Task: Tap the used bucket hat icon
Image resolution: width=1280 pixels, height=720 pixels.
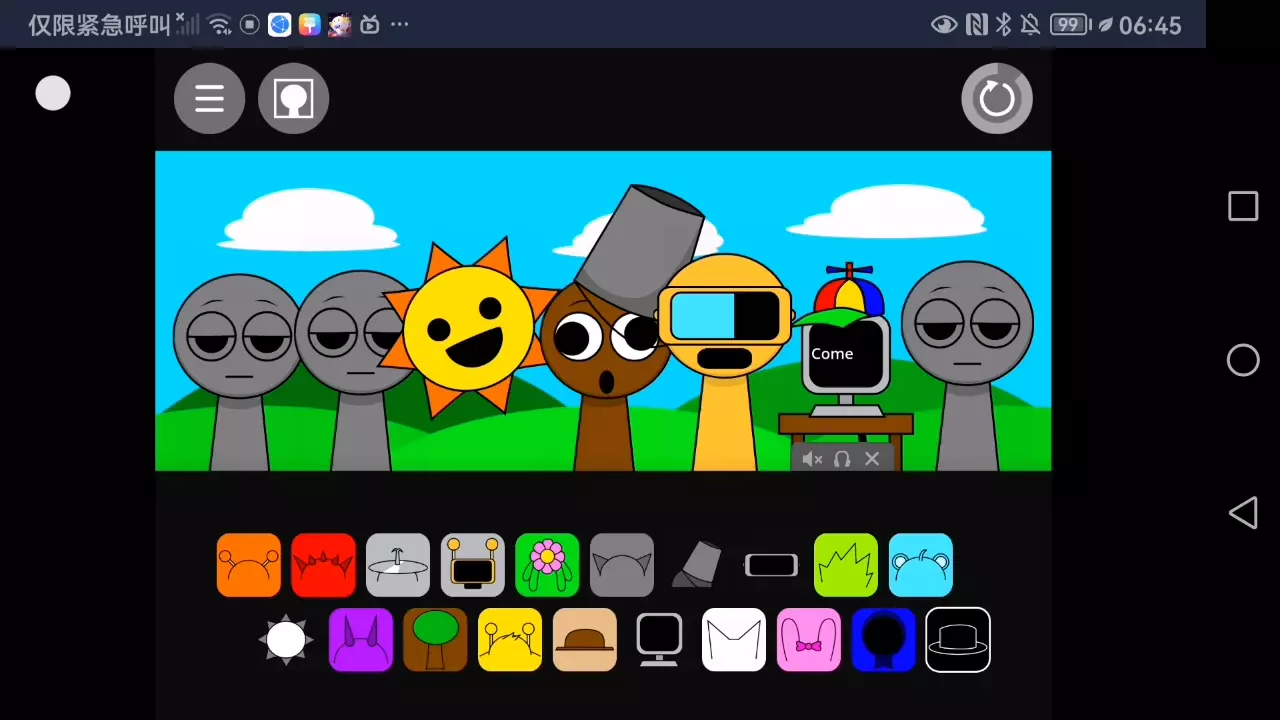Action: click(x=697, y=565)
